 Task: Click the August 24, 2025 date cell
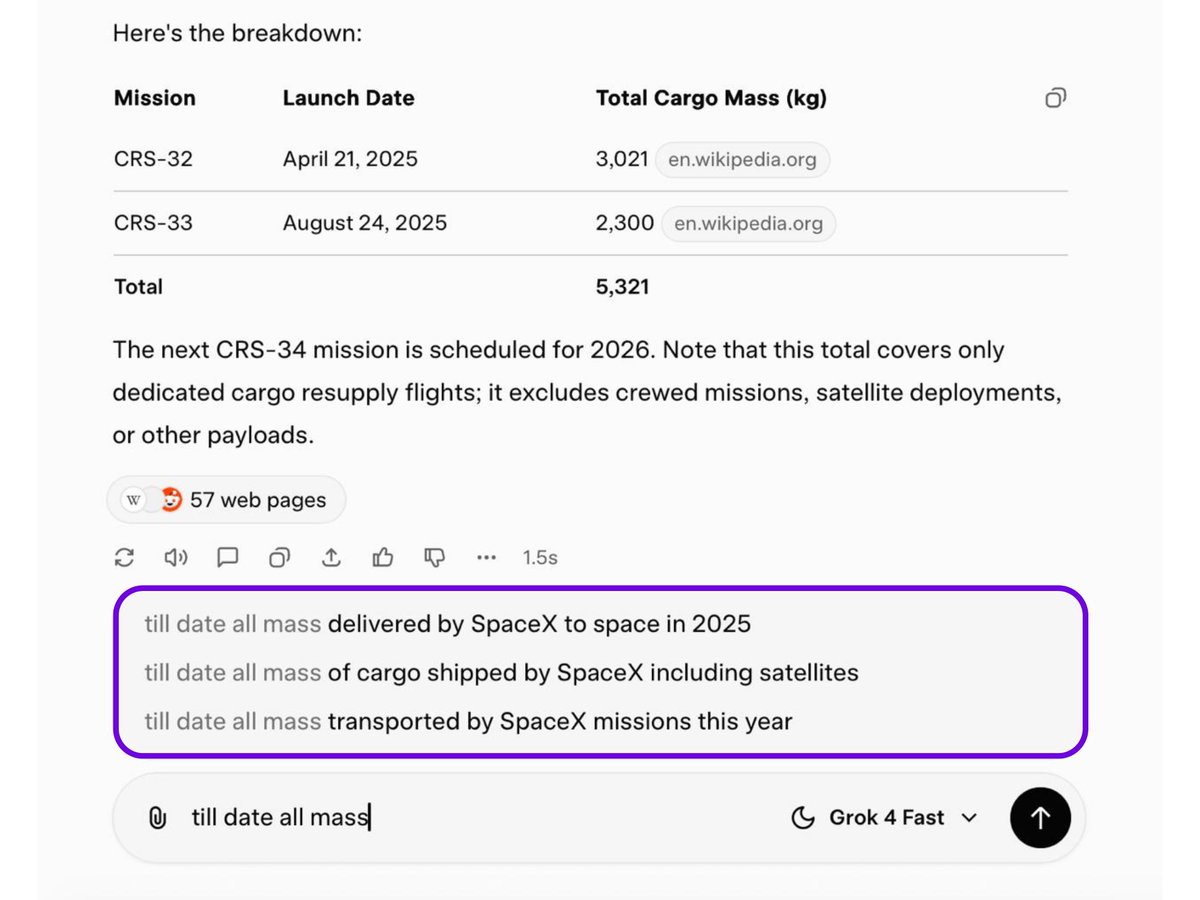[365, 223]
